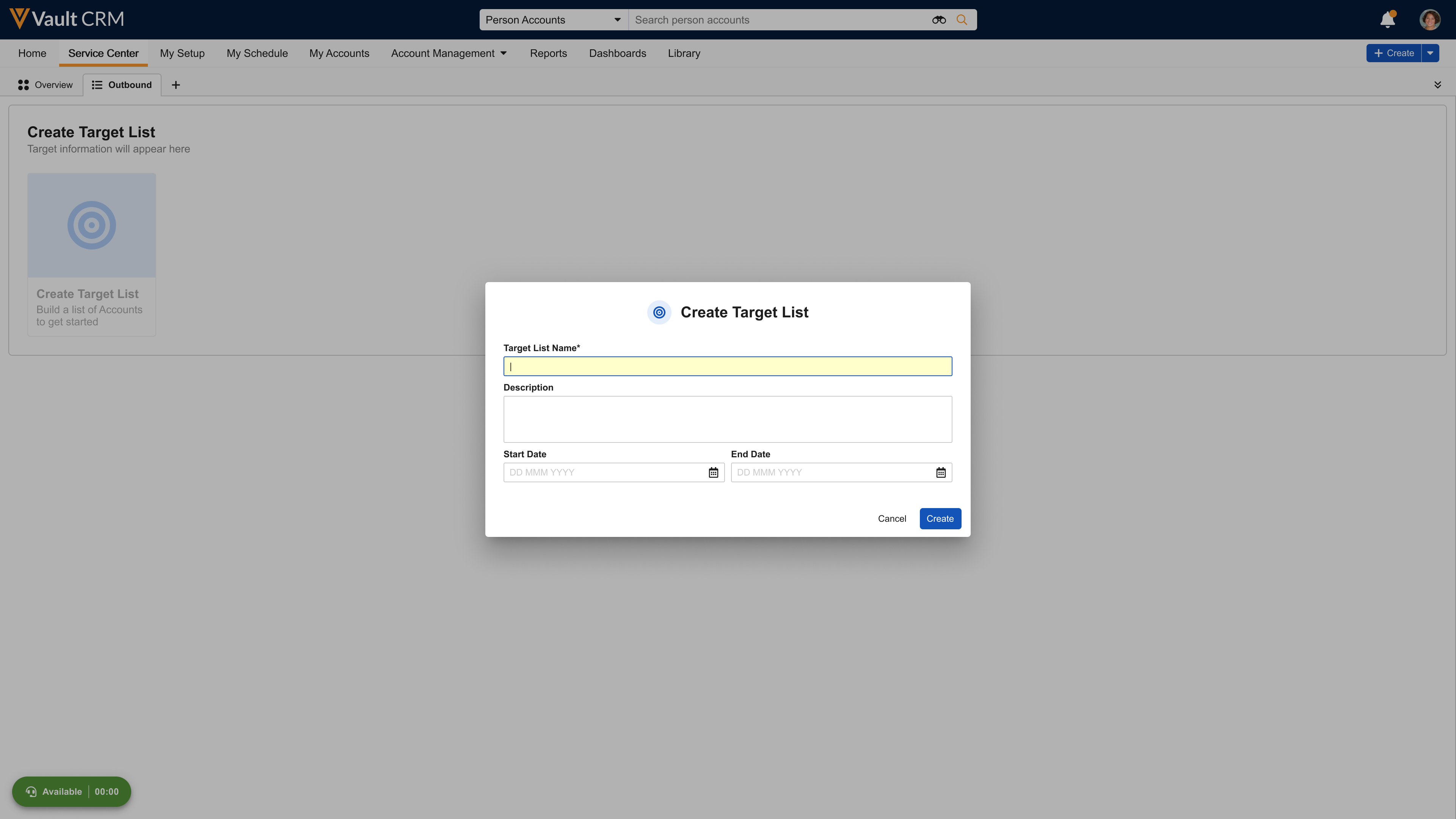
Task: Click the binoculars advanced search icon
Action: [x=938, y=20]
